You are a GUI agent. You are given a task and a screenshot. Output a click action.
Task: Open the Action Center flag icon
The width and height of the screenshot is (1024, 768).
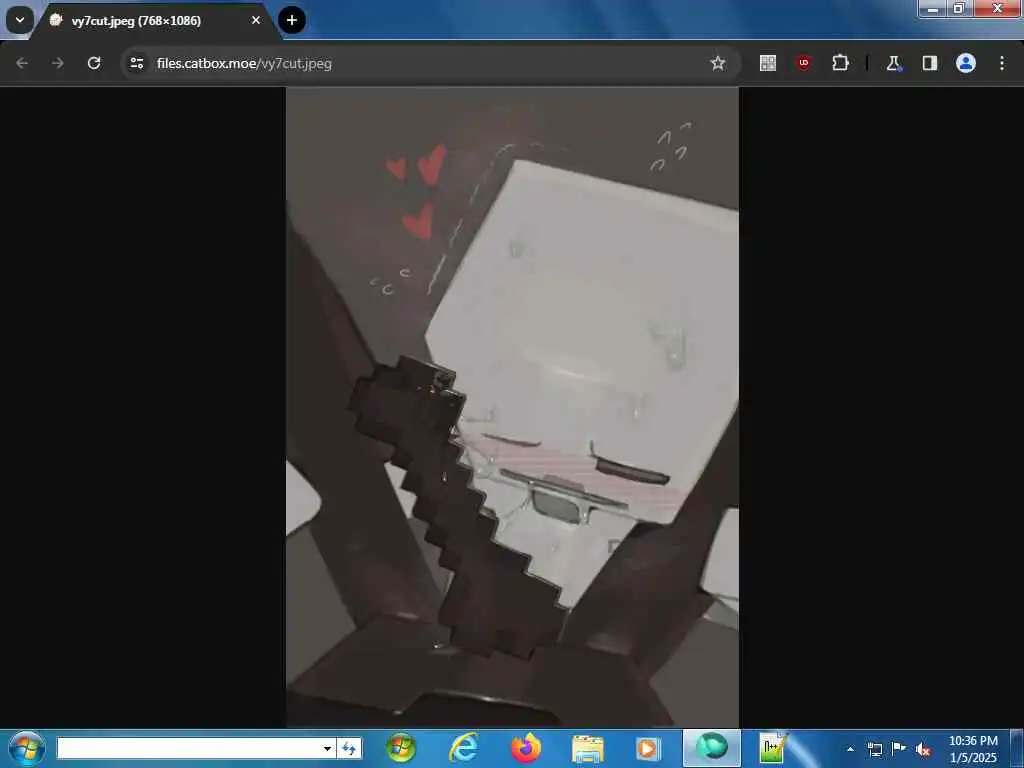(x=899, y=748)
